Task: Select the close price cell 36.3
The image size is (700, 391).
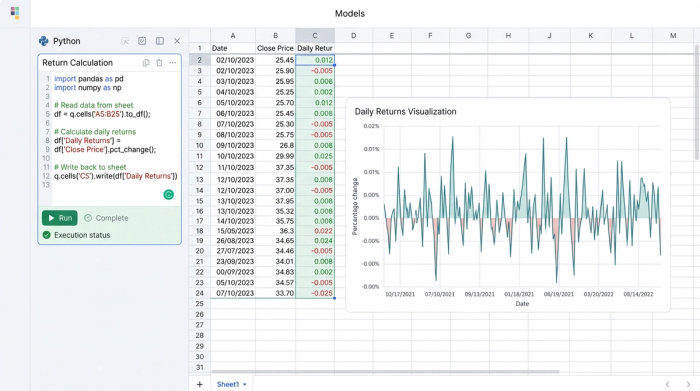Action: click(275, 231)
